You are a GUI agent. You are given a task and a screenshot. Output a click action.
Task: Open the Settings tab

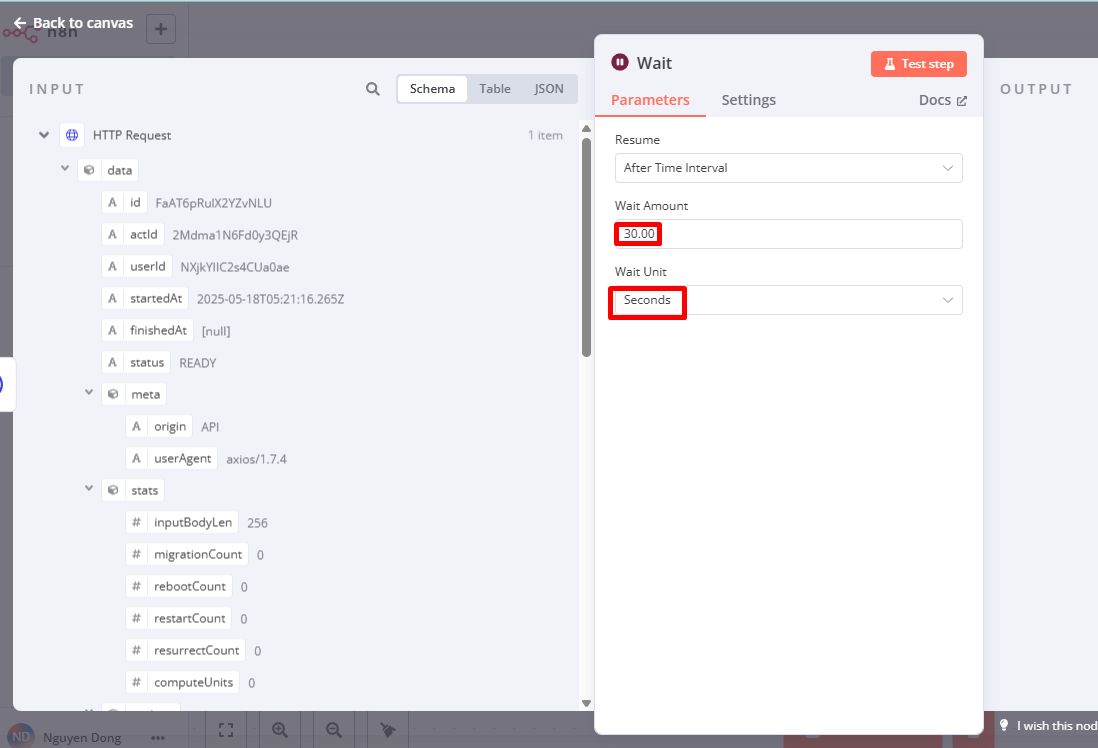(x=748, y=100)
